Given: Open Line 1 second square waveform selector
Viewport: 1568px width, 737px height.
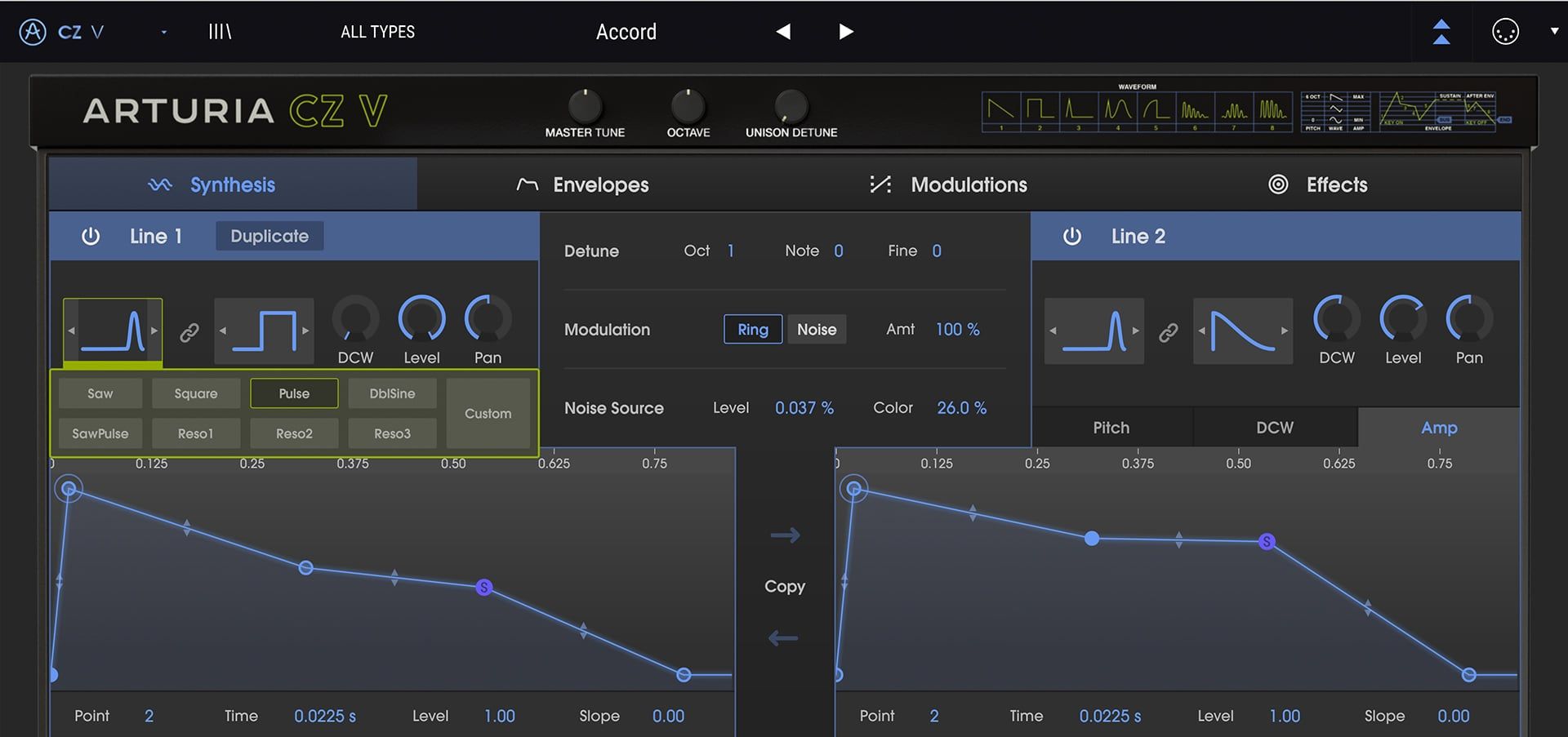Looking at the screenshot, I should (264, 331).
